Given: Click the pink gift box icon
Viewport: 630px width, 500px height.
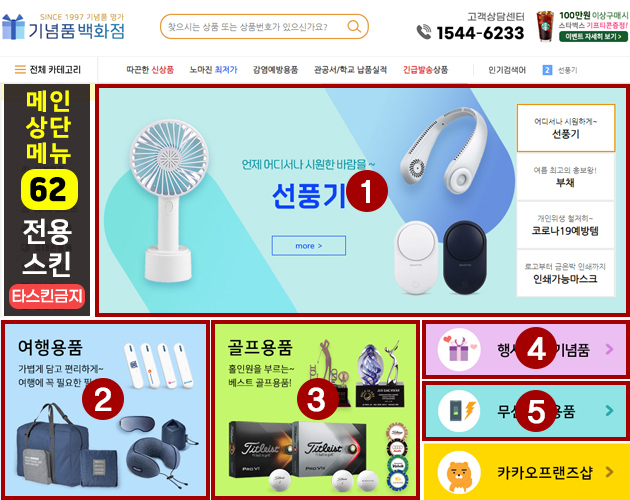Looking at the screenshot, I should [x=459, y=350].
